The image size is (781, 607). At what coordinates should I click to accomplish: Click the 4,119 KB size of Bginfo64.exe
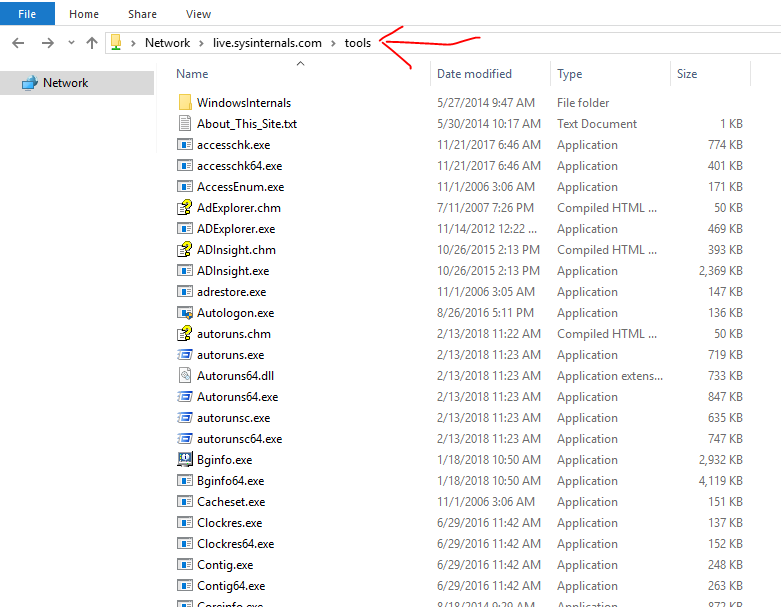(x=720, y=481)
